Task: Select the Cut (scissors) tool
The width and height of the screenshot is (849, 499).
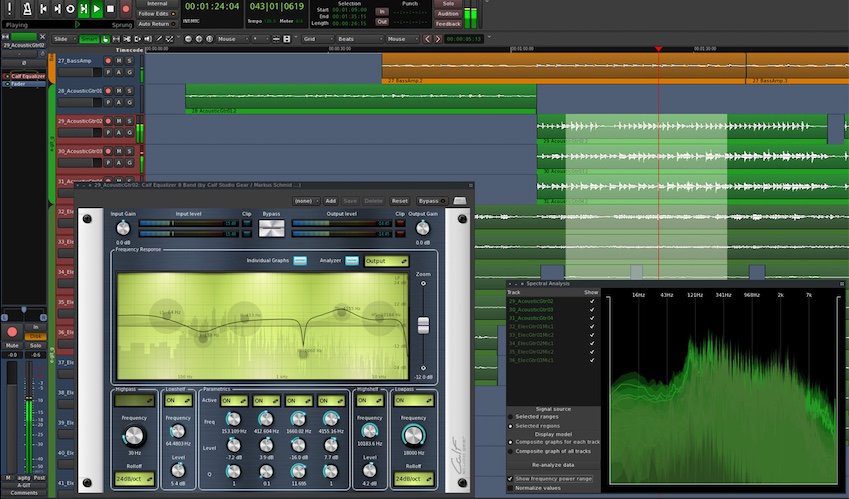Action: coord(127,39)
